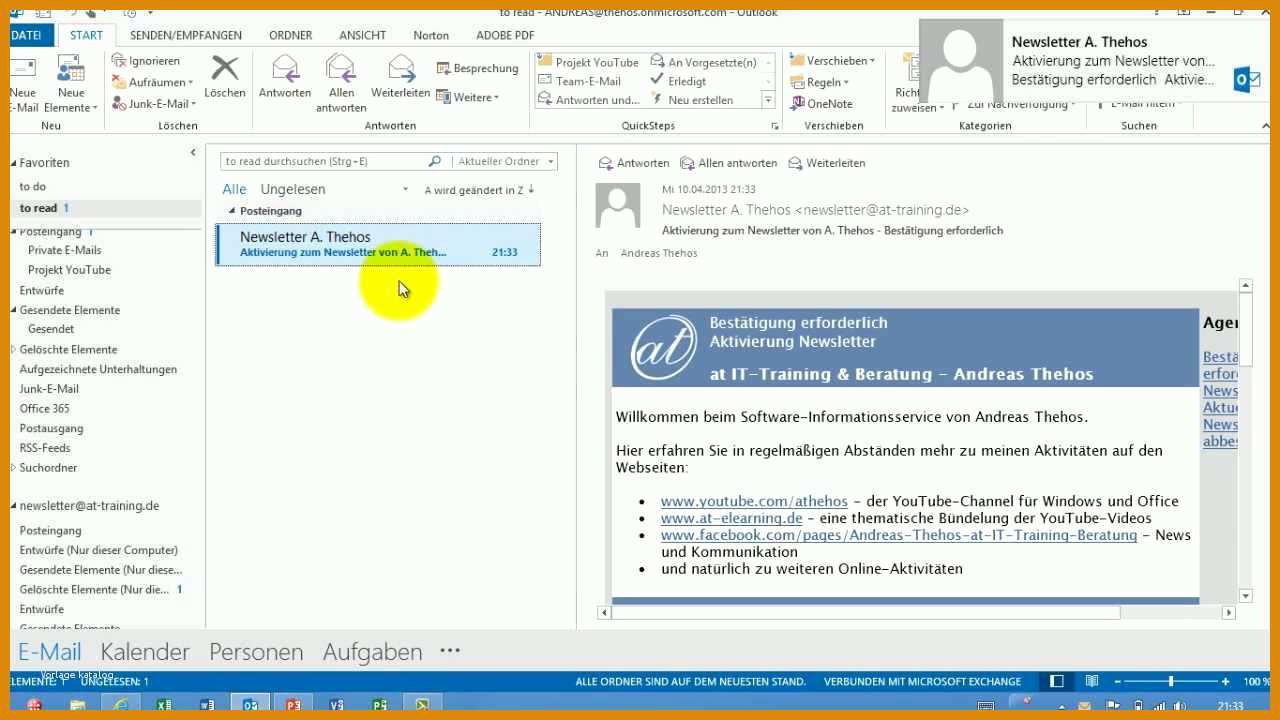Open the Personen view
The width and height of the screenshot is (1280, 720).
pos(256,652)
